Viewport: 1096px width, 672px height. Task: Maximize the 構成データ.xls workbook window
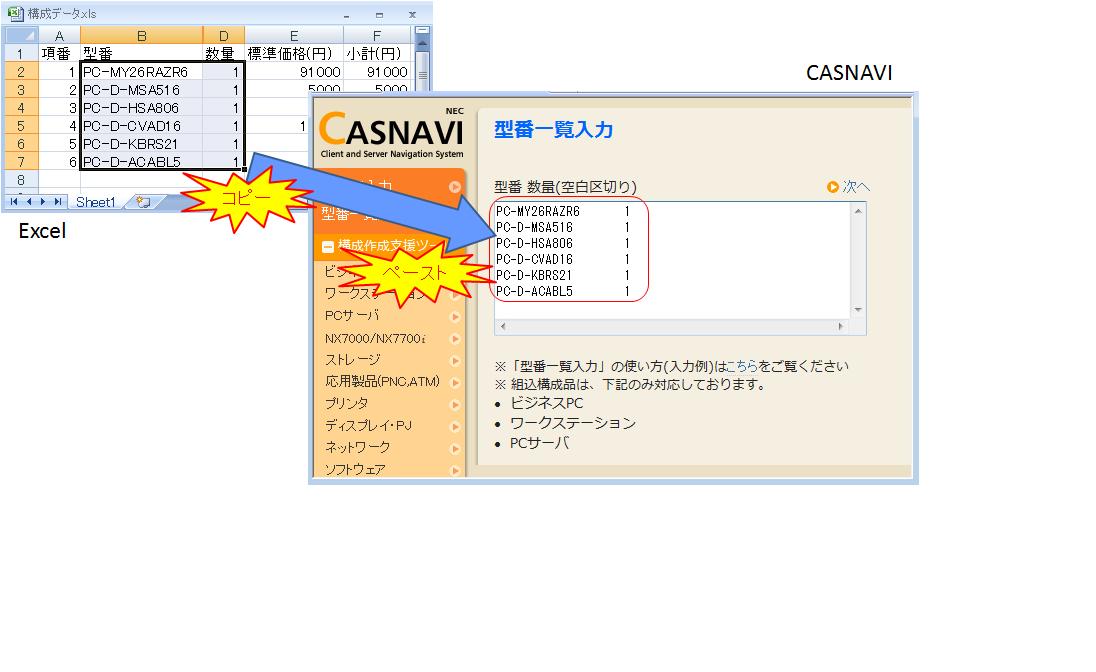[x=379, y=15]
